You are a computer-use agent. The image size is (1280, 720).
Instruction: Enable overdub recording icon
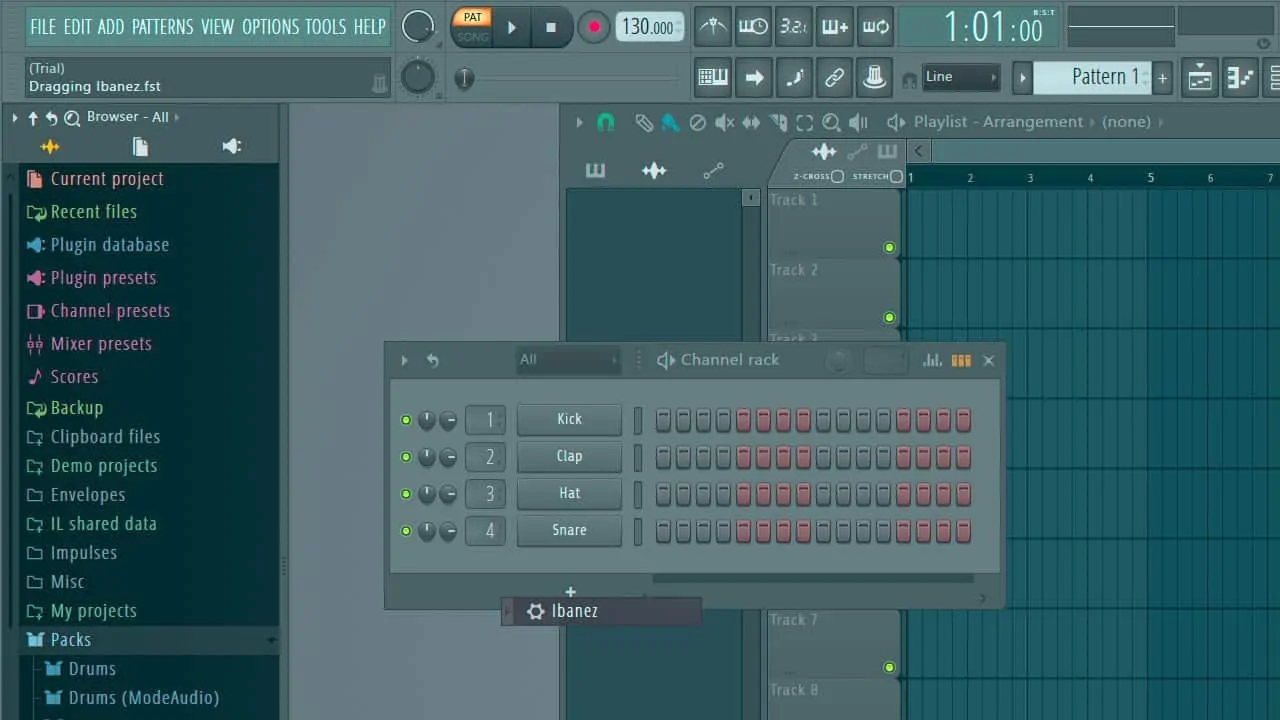point(834,27)
